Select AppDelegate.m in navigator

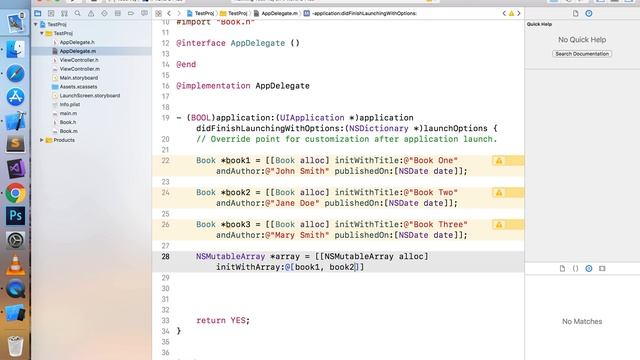click(78, 51)
